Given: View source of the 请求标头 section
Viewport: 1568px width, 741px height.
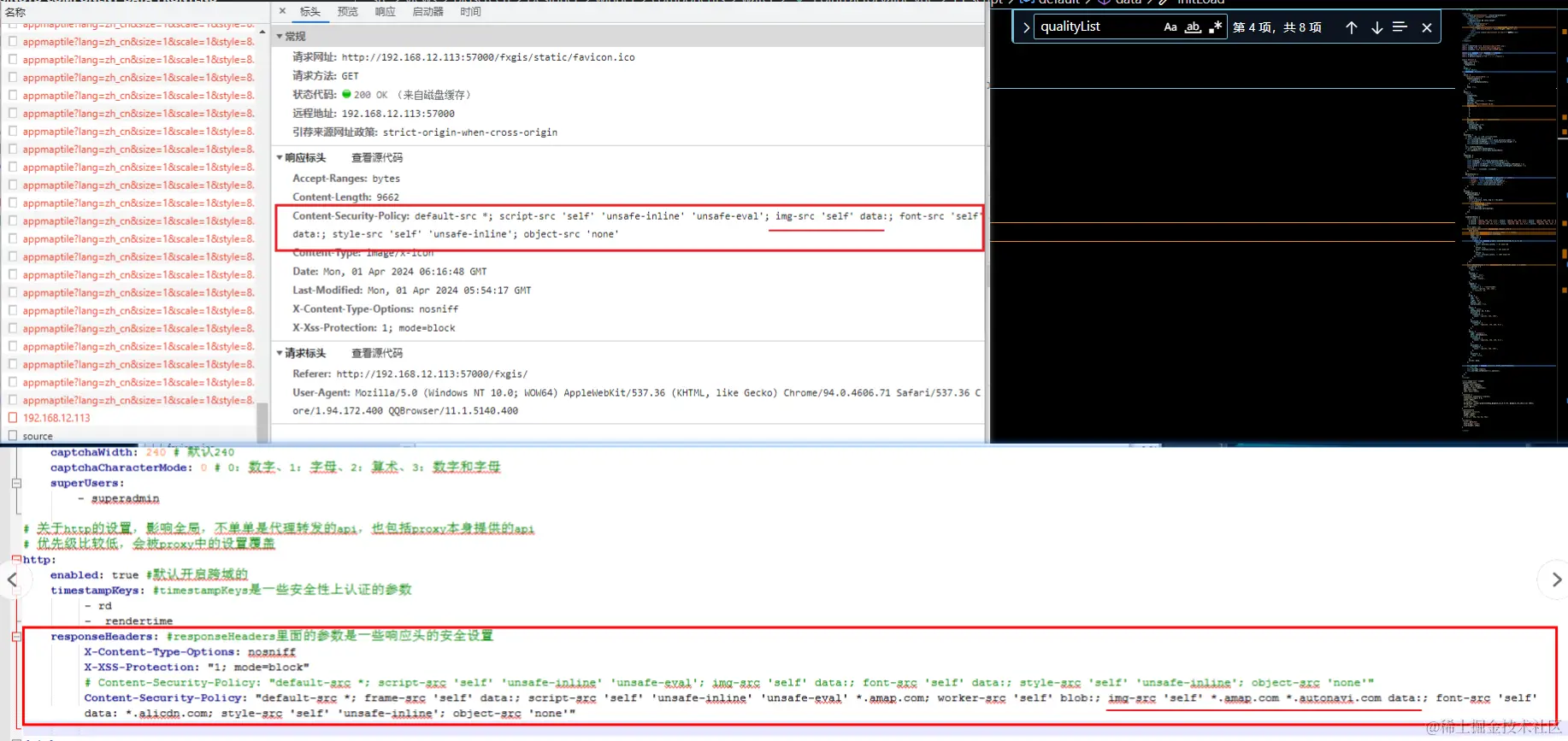Looking at the screenshot, I should point(377,353).
